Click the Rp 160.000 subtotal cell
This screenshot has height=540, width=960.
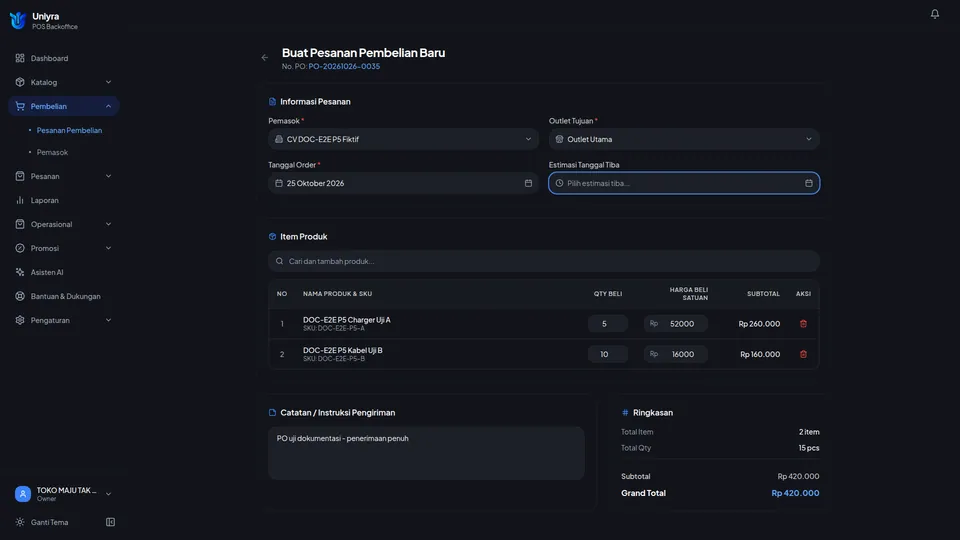(x=760, y=354)
